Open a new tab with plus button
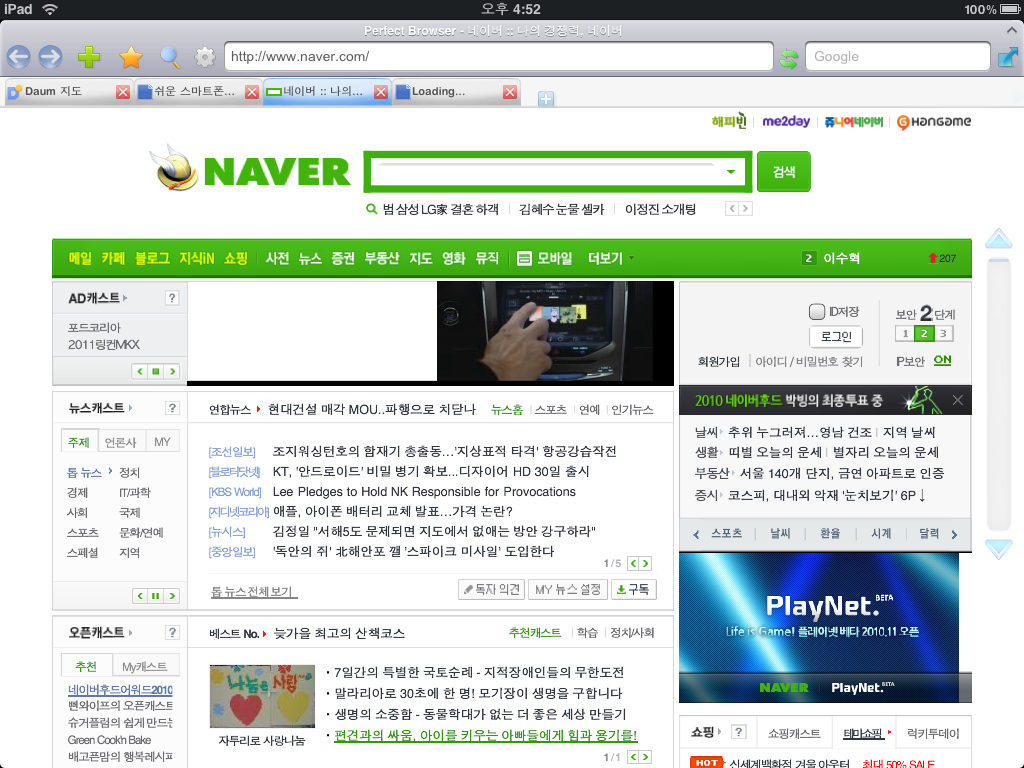Image resolution: width=1024 pixels, height=768 pixels. point(546,99)
